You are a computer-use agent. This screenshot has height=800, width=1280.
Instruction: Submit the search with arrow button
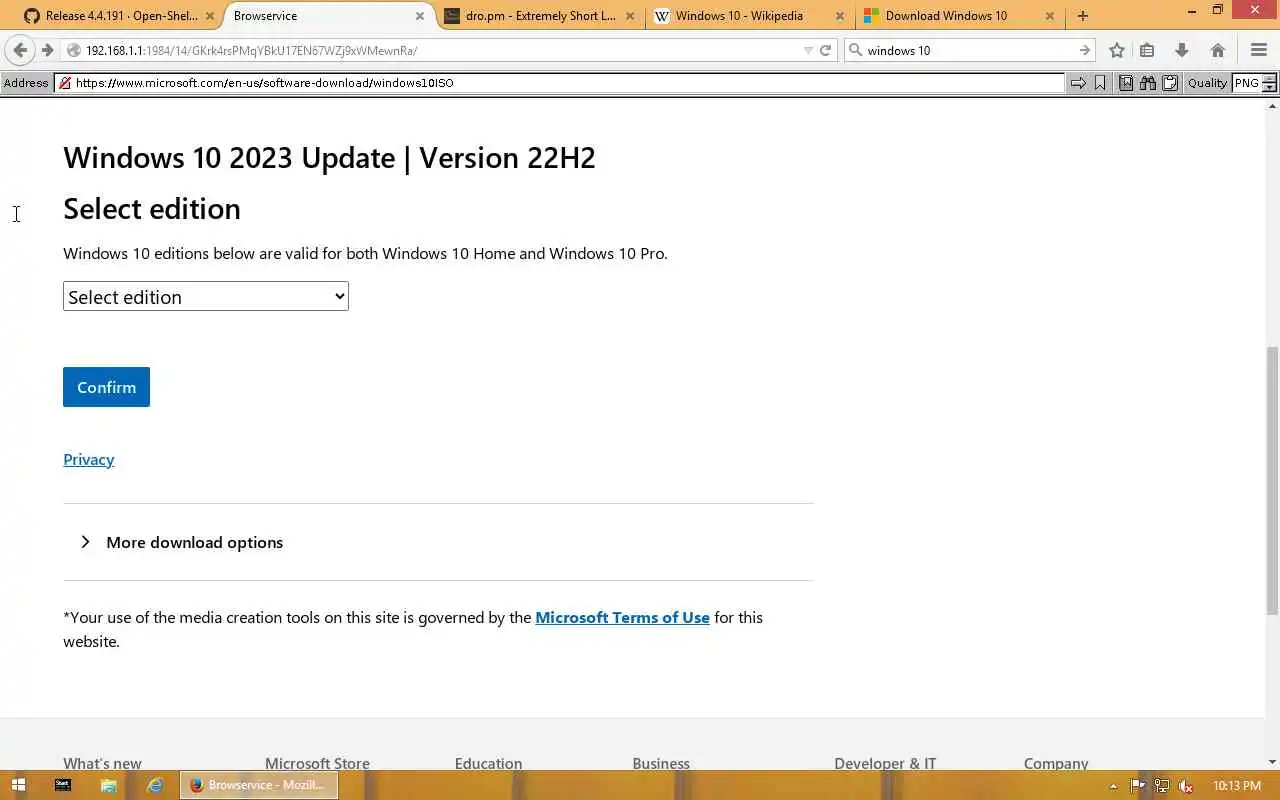click(1084, 50)
